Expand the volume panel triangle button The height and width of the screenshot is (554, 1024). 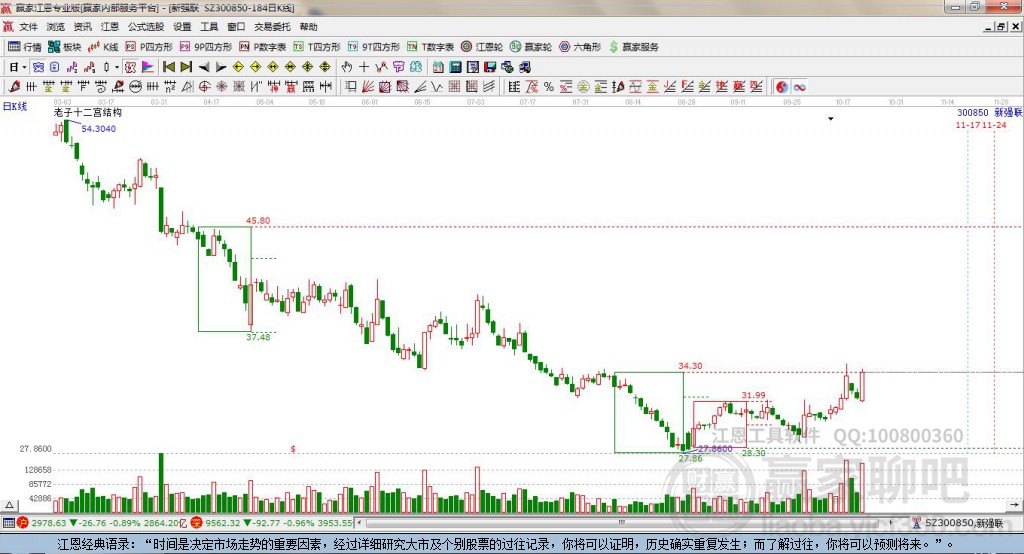[x=9, y=505]
